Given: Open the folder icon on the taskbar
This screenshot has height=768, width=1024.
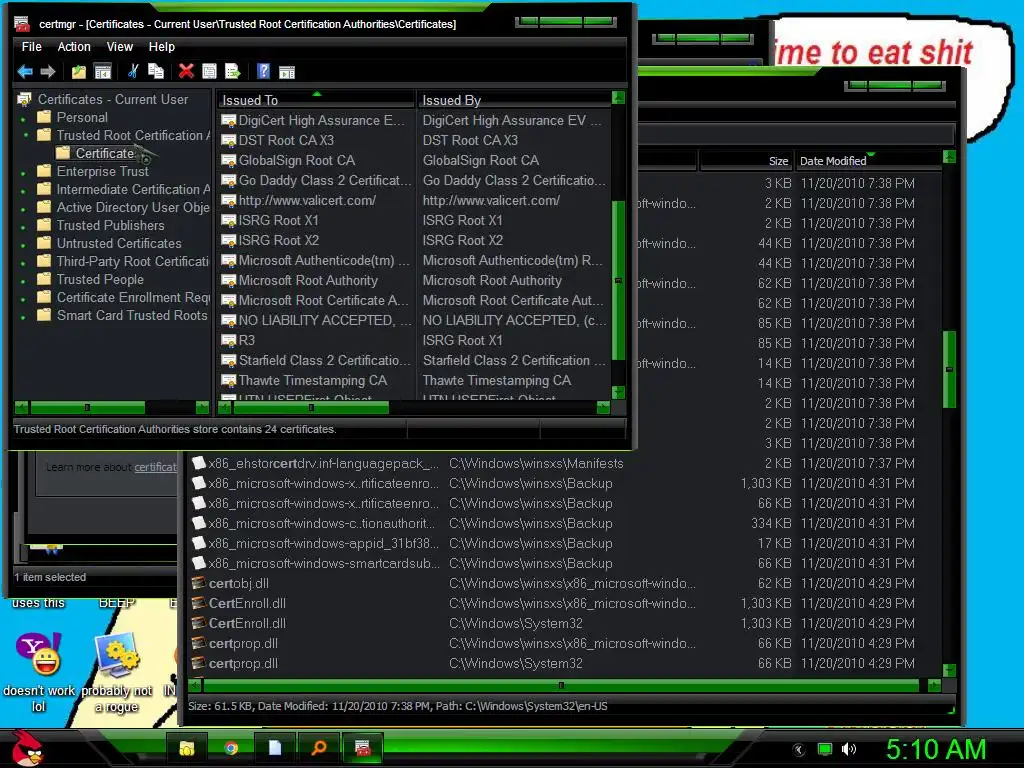Looking at the screenshot, I should (x=187, y=748).
